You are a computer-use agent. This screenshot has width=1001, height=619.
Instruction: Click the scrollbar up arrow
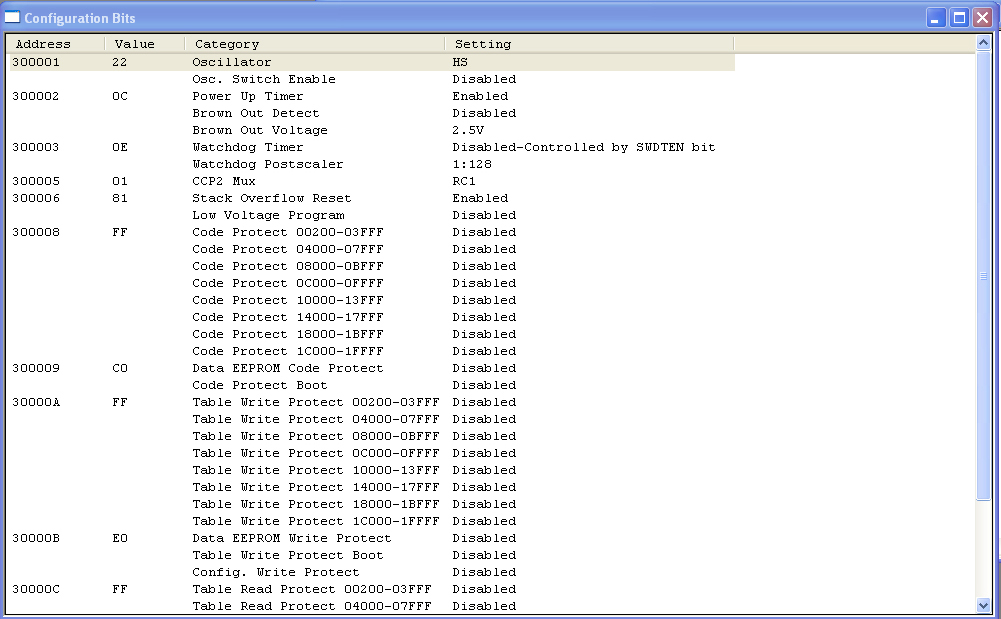coord(983,43)
